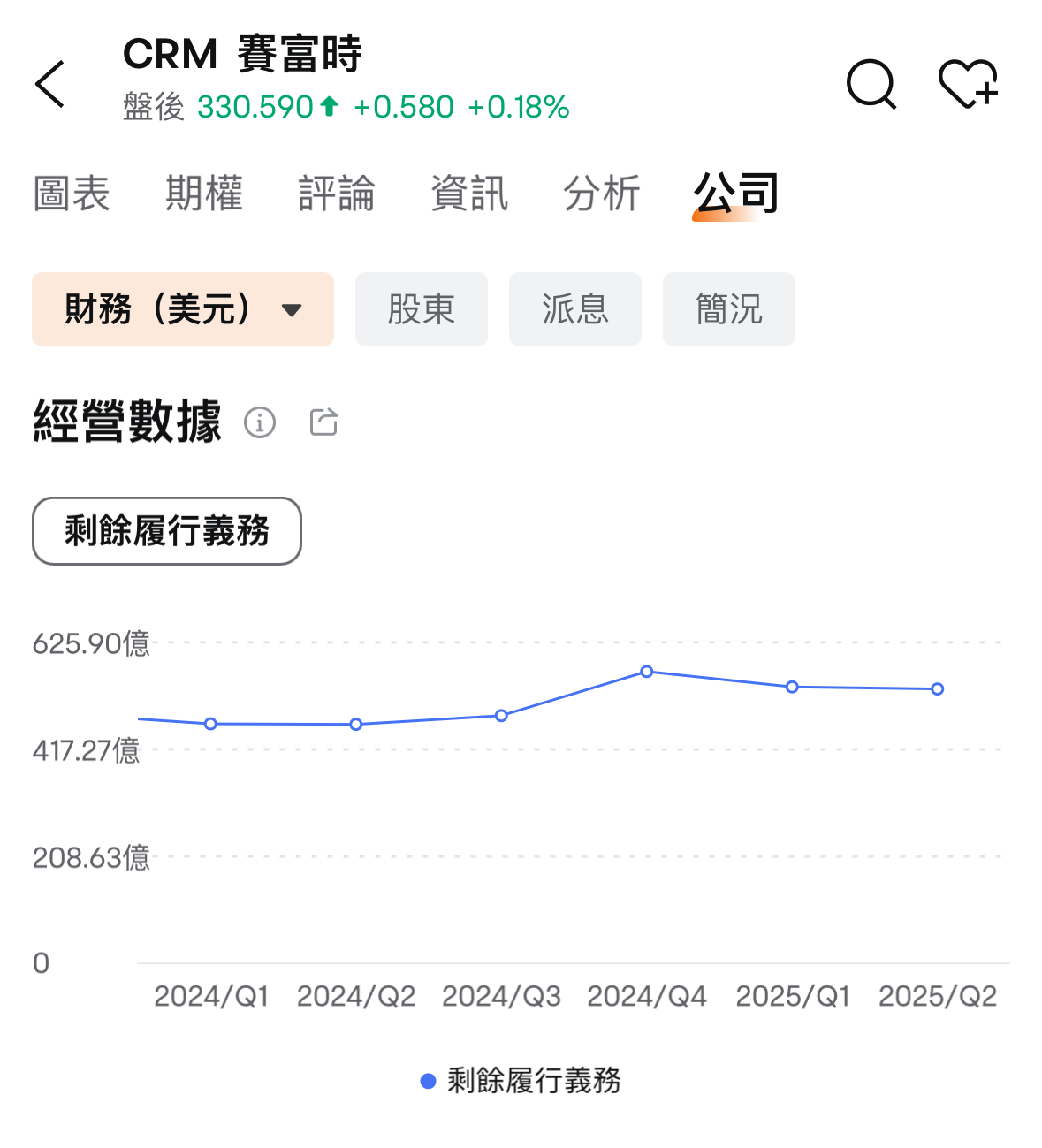Image resolution: width=1042 pixels, height=1148 pixels.
Task: Expand the 財務（美元）dropdown
Action: 183,309
